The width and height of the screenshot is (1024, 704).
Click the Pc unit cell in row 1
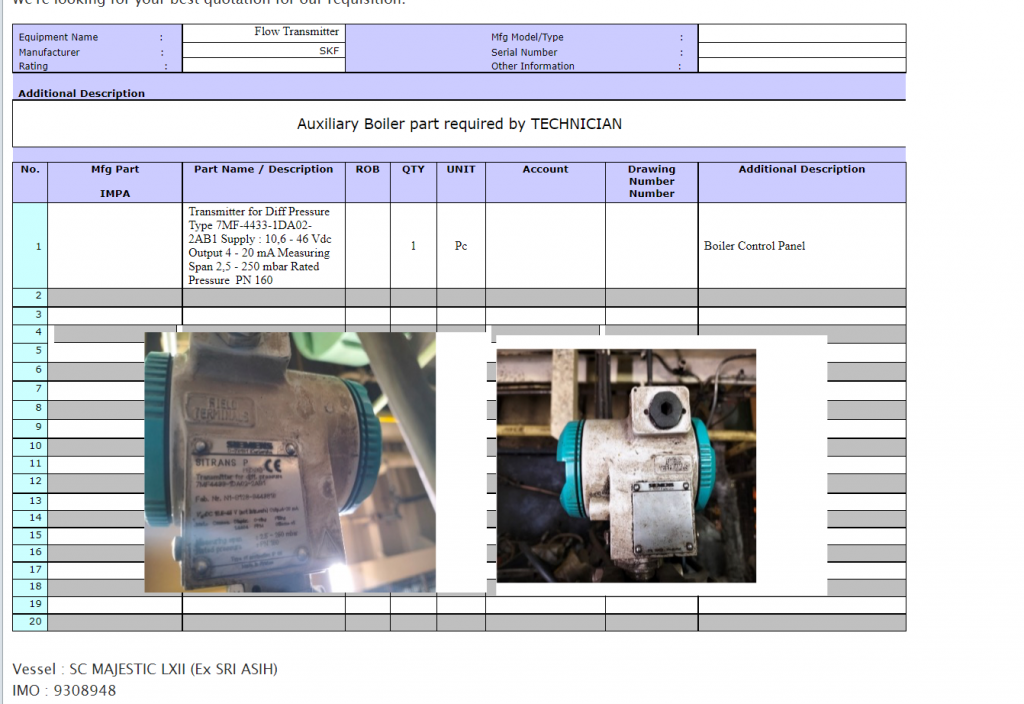coord(460,246)
